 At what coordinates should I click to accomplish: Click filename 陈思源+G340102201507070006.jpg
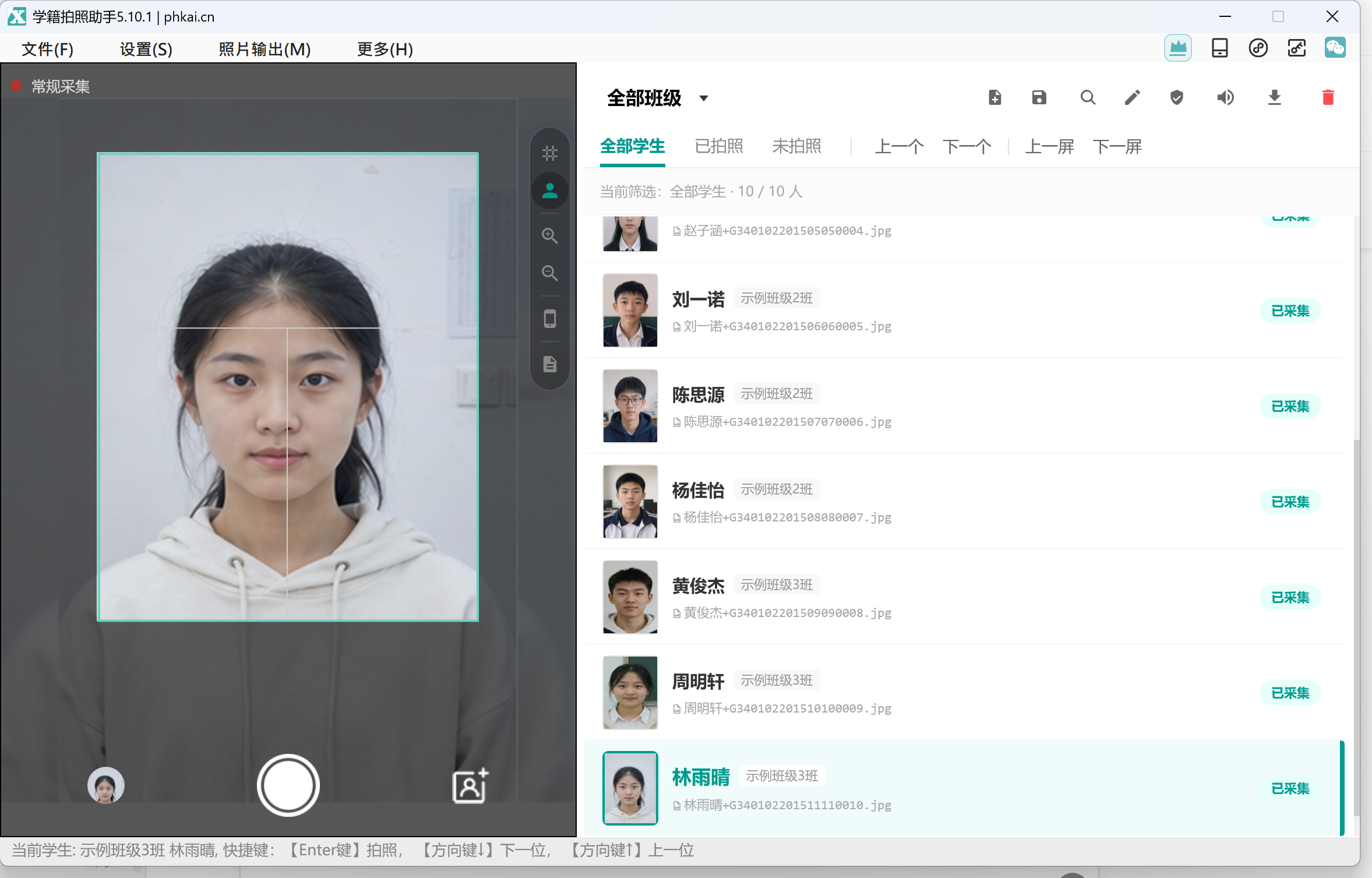tap(787, 422)
